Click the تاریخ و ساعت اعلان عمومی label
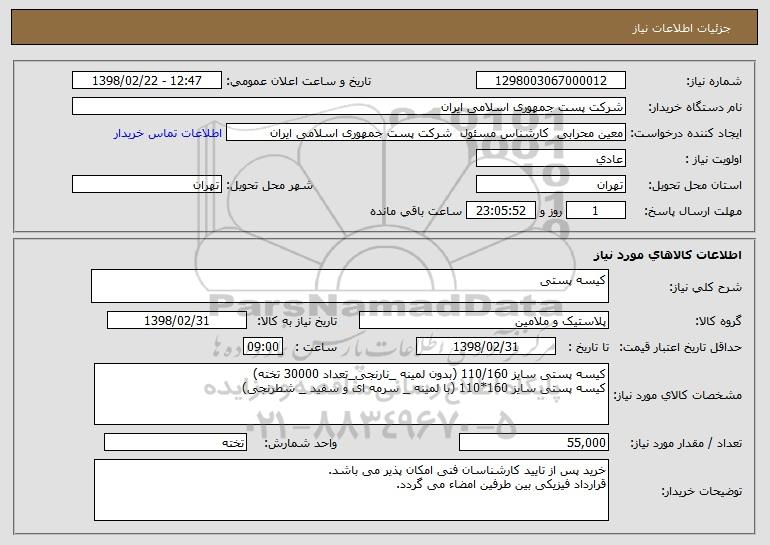This screenshot has height=545, width=770. (x=299, y=81)
